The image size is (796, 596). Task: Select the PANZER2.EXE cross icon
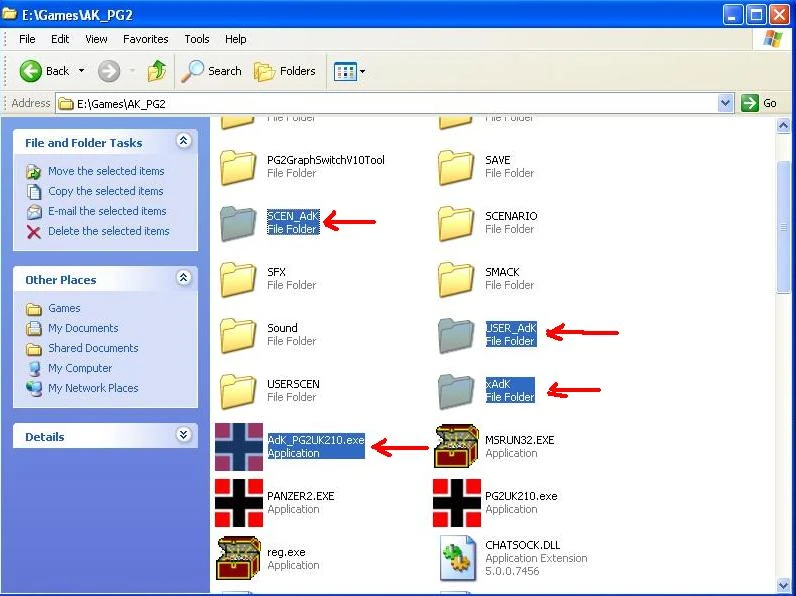(239, 503)
